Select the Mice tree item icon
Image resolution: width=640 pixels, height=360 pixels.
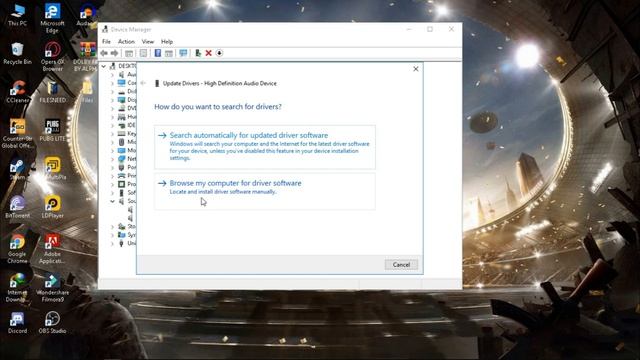[121, 142]
